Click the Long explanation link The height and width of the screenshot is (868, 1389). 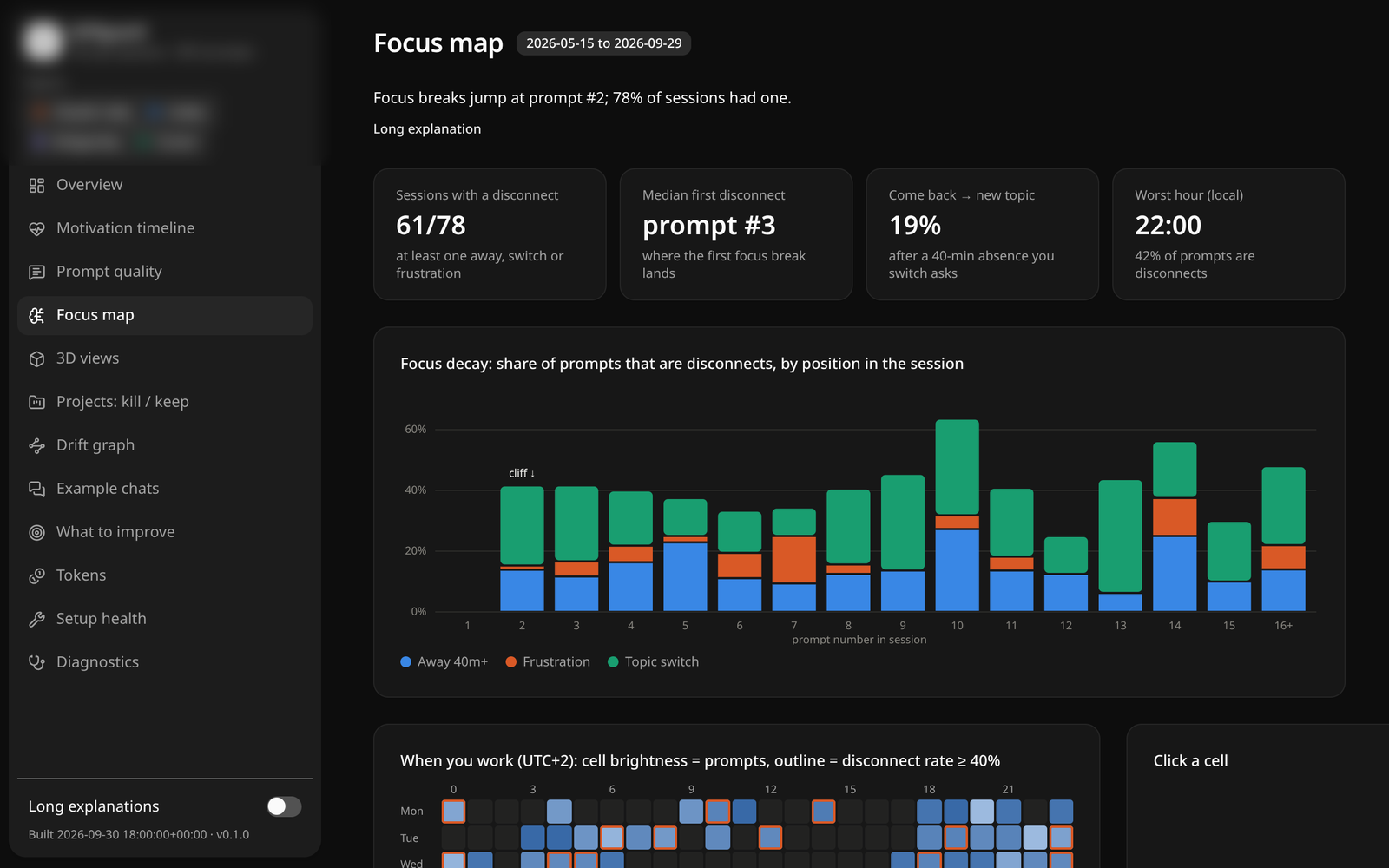pos(427,128)
